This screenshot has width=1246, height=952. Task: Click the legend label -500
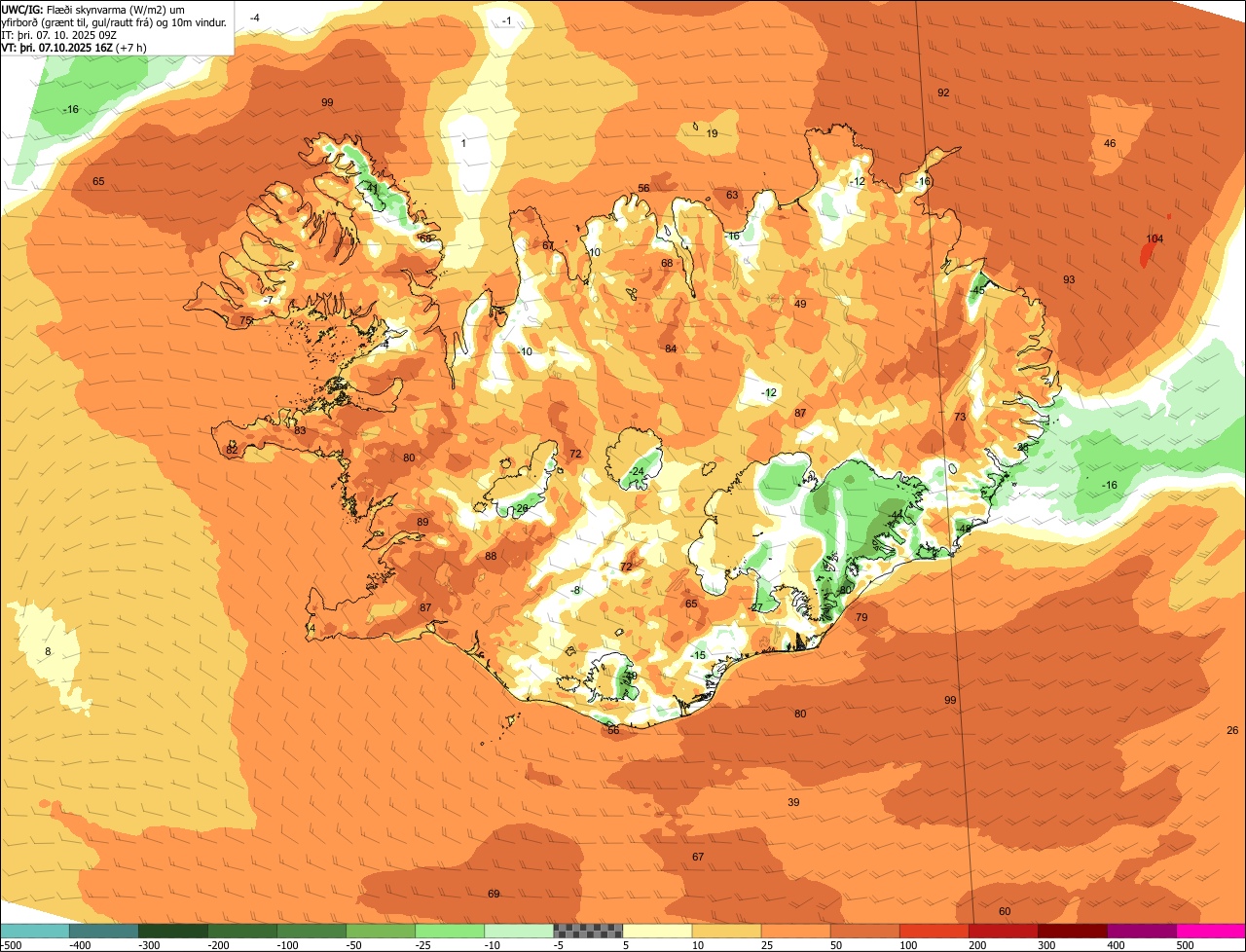[11, 945]
